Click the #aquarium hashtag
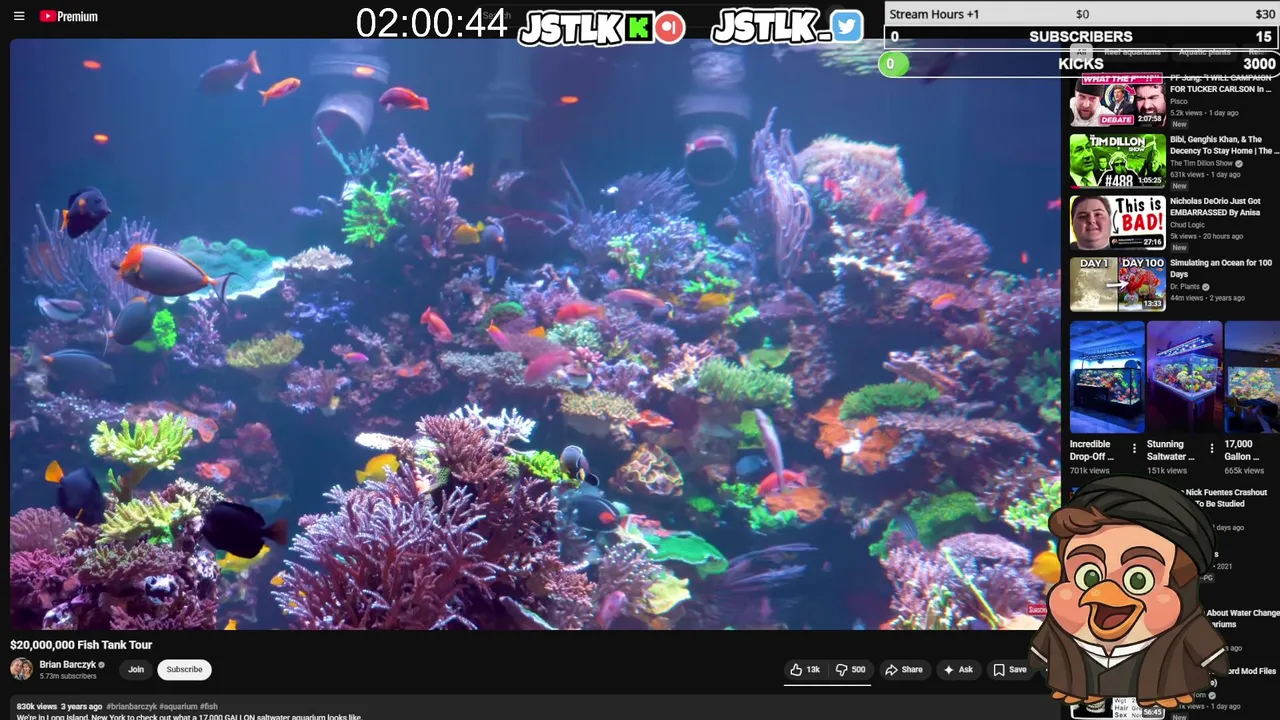This screenshot has height=720, width=1280. 177,706
